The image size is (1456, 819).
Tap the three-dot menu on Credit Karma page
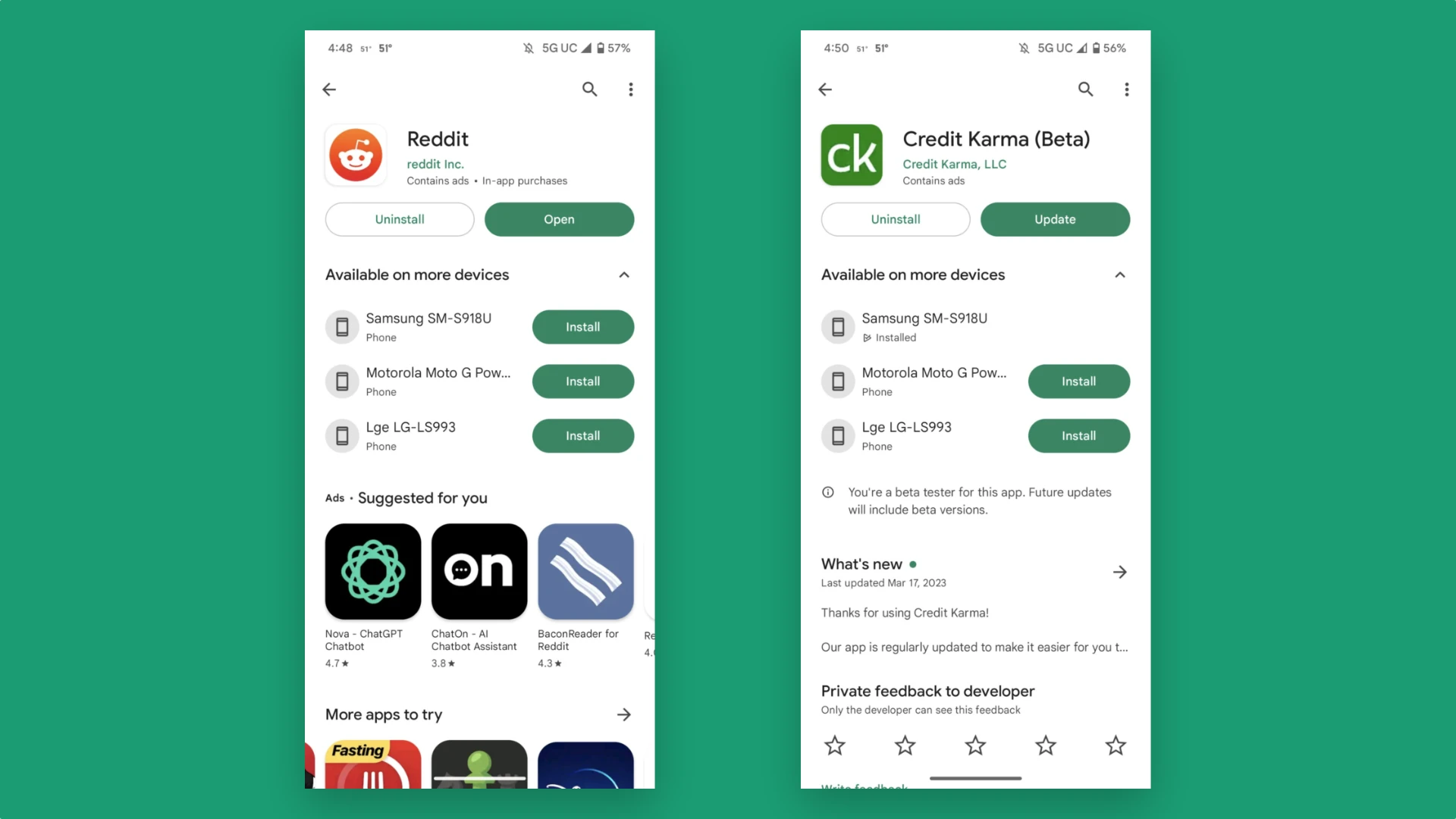pyautogui.click(x=1127, y=89)
